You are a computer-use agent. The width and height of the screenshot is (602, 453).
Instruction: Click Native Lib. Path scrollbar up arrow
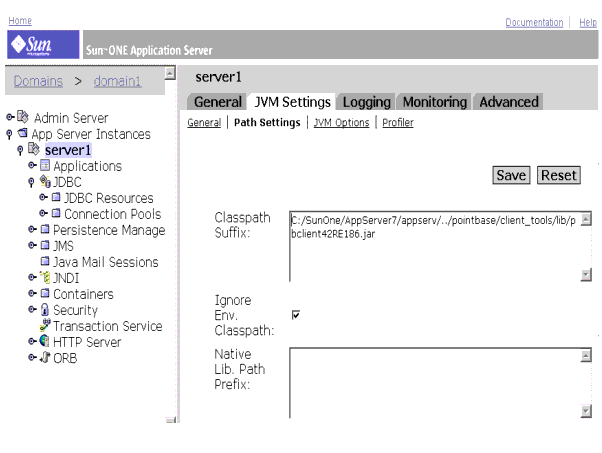pos(586,356)
